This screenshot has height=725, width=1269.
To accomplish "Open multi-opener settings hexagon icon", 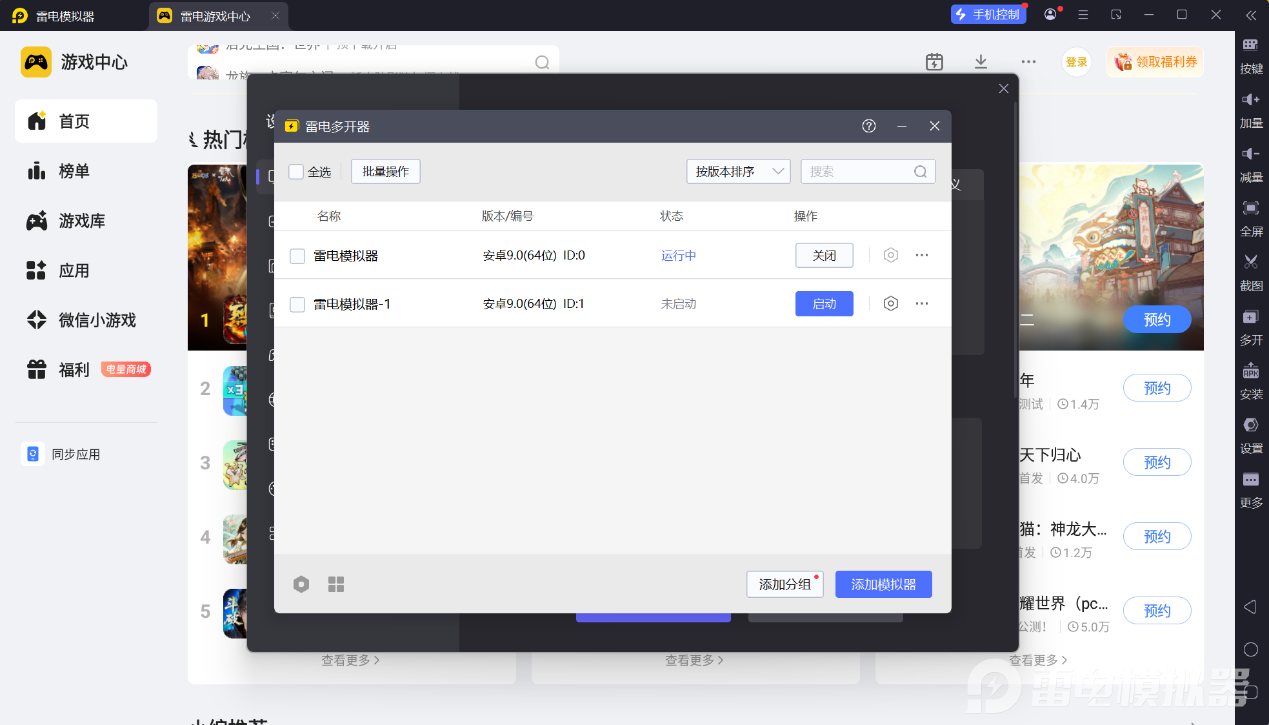I will (x=301, y=584).
